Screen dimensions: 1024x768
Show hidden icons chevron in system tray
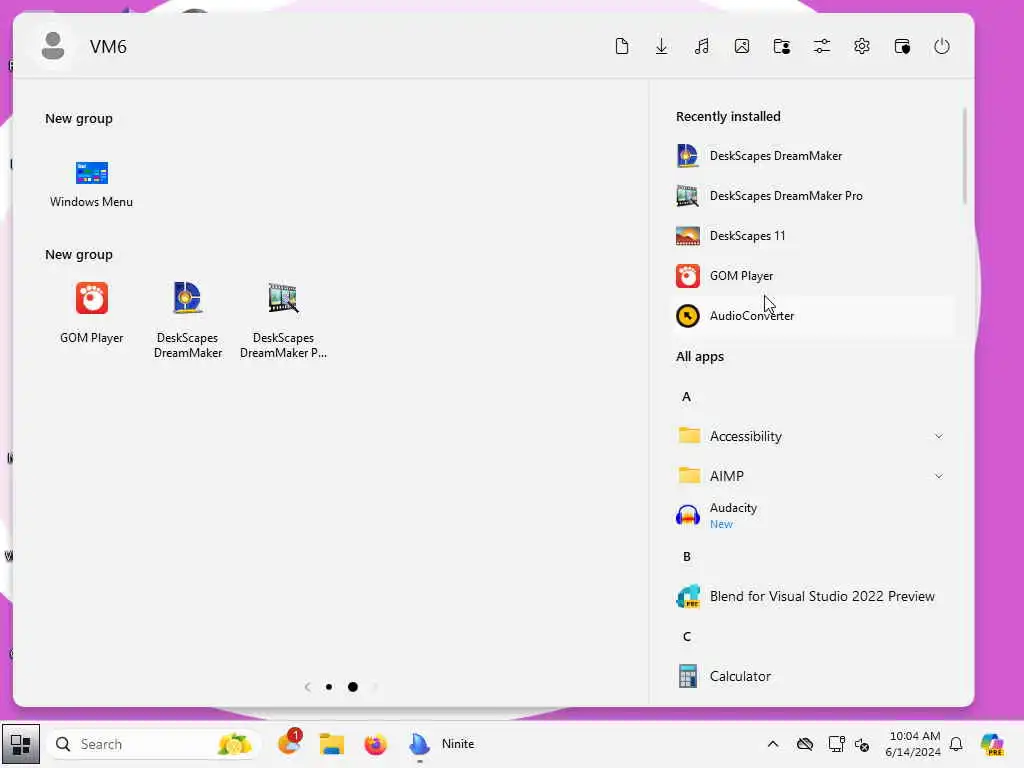(773, 744)
